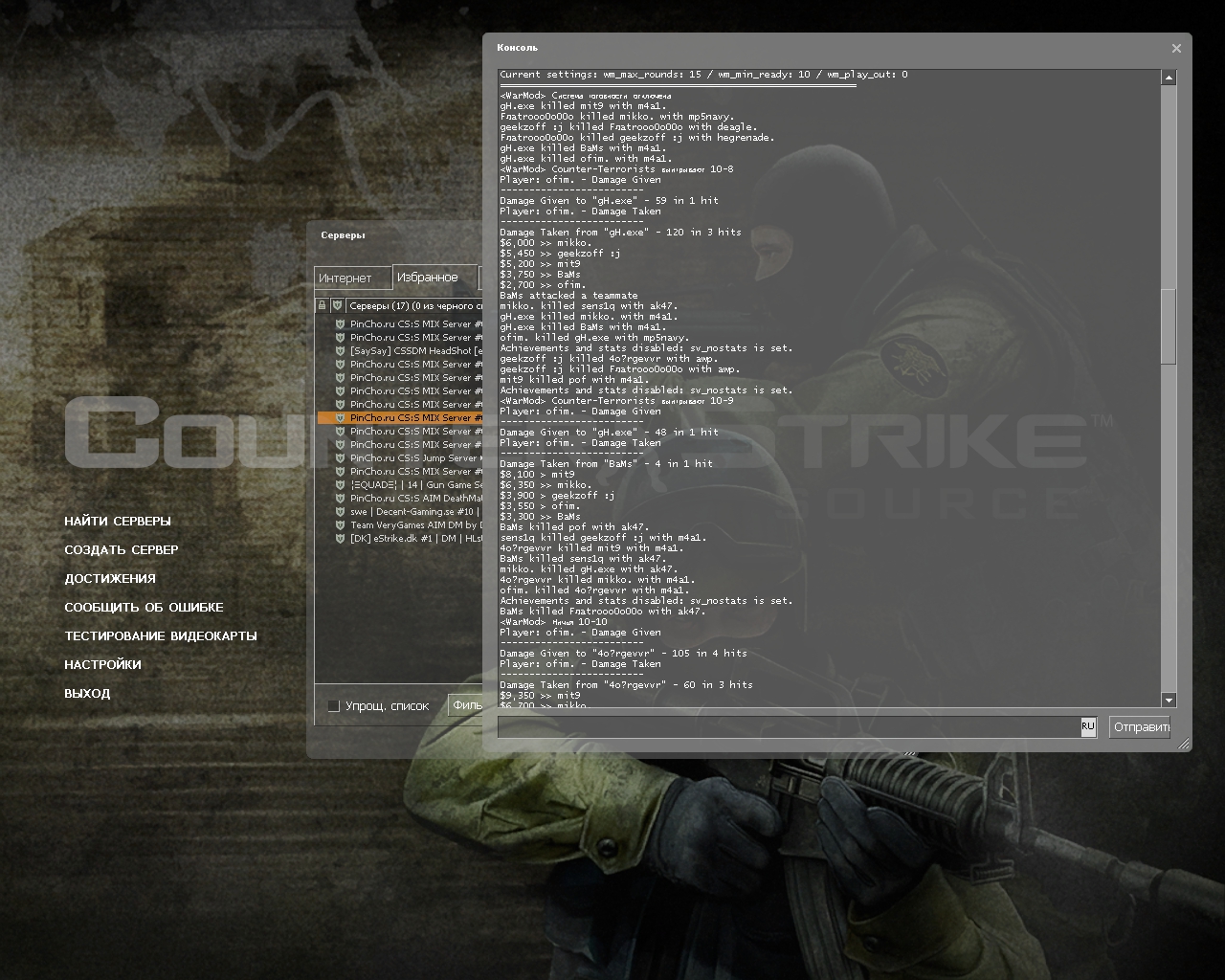Open НАСТРОЙКИ from the main menu
The width and height of the screenshot is (1225, 980).
102,665
